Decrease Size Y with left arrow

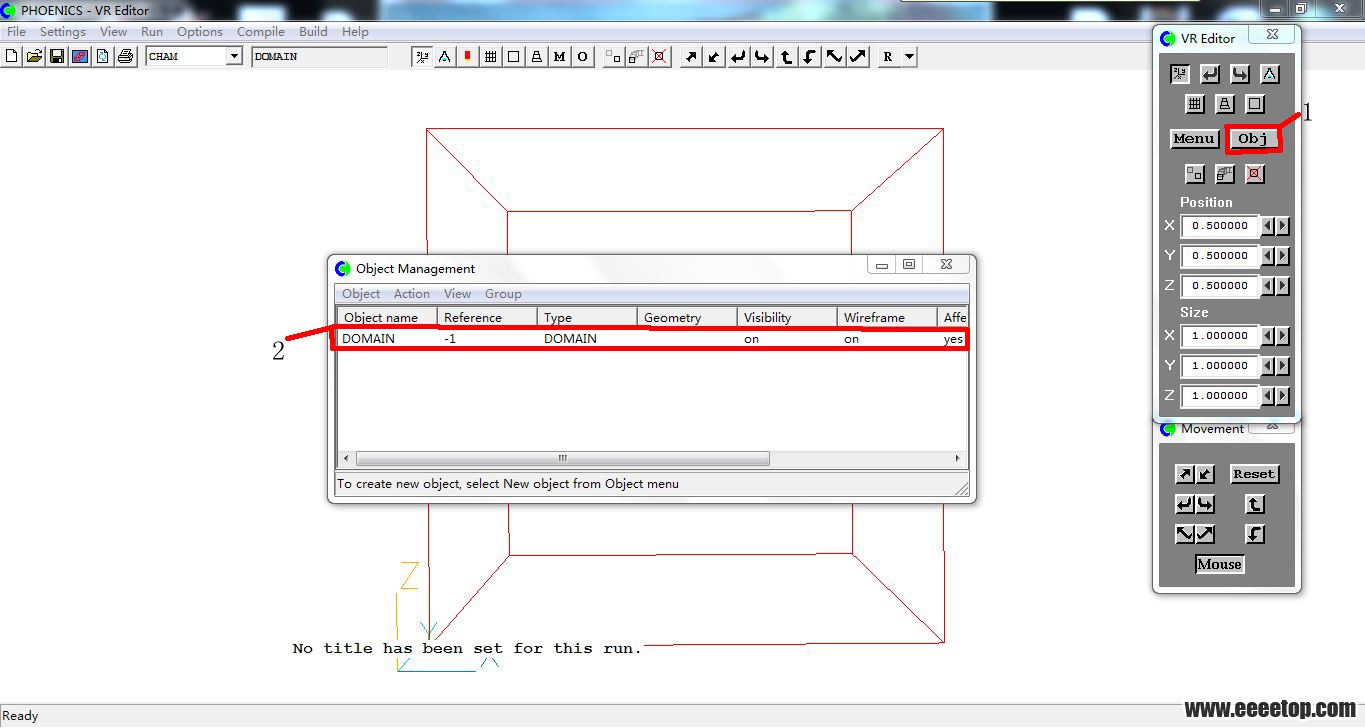pyautogui.click(x=1268, y=366)
